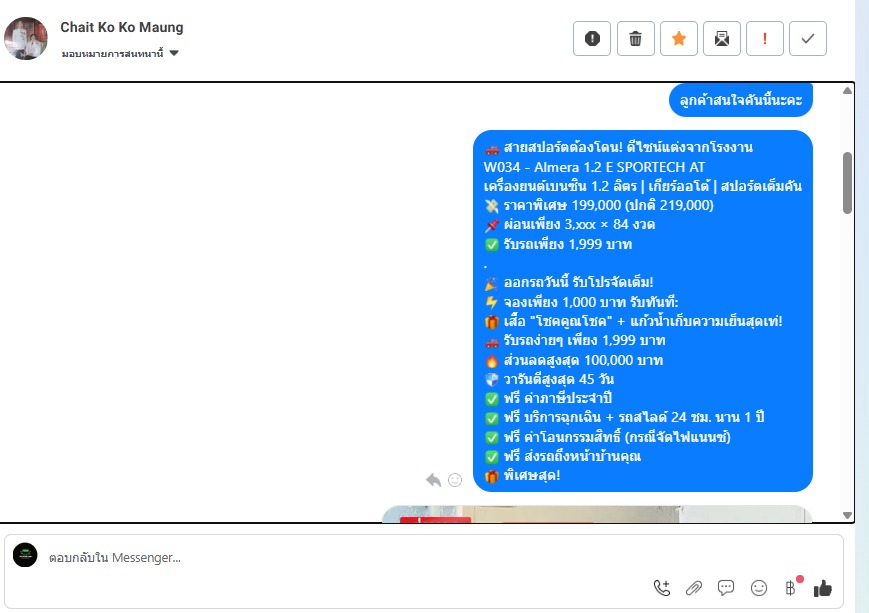This screenshot has height=613, width=869.
Task: Click chat scrollbar up arrow
Action: click(847, 91)
